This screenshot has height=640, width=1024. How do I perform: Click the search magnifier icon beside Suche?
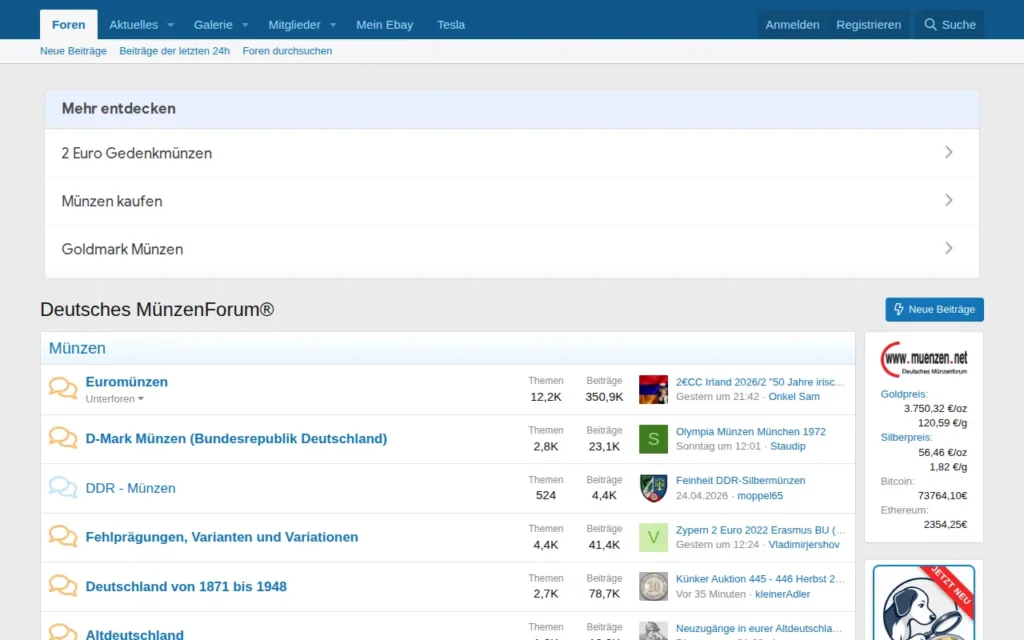pyautogui.click(x=930, y=25)
